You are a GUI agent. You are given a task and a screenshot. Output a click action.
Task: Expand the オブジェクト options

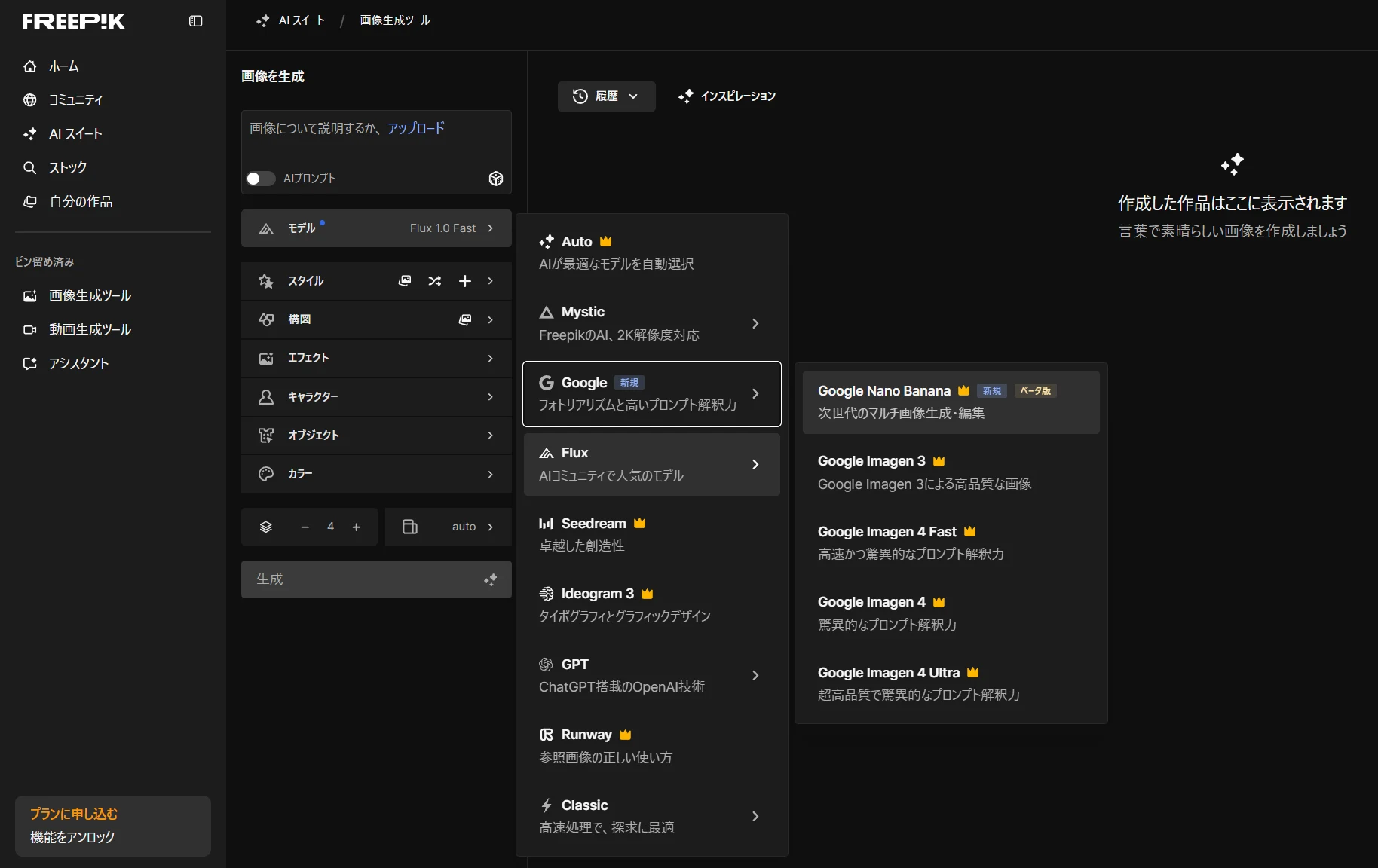376,436
